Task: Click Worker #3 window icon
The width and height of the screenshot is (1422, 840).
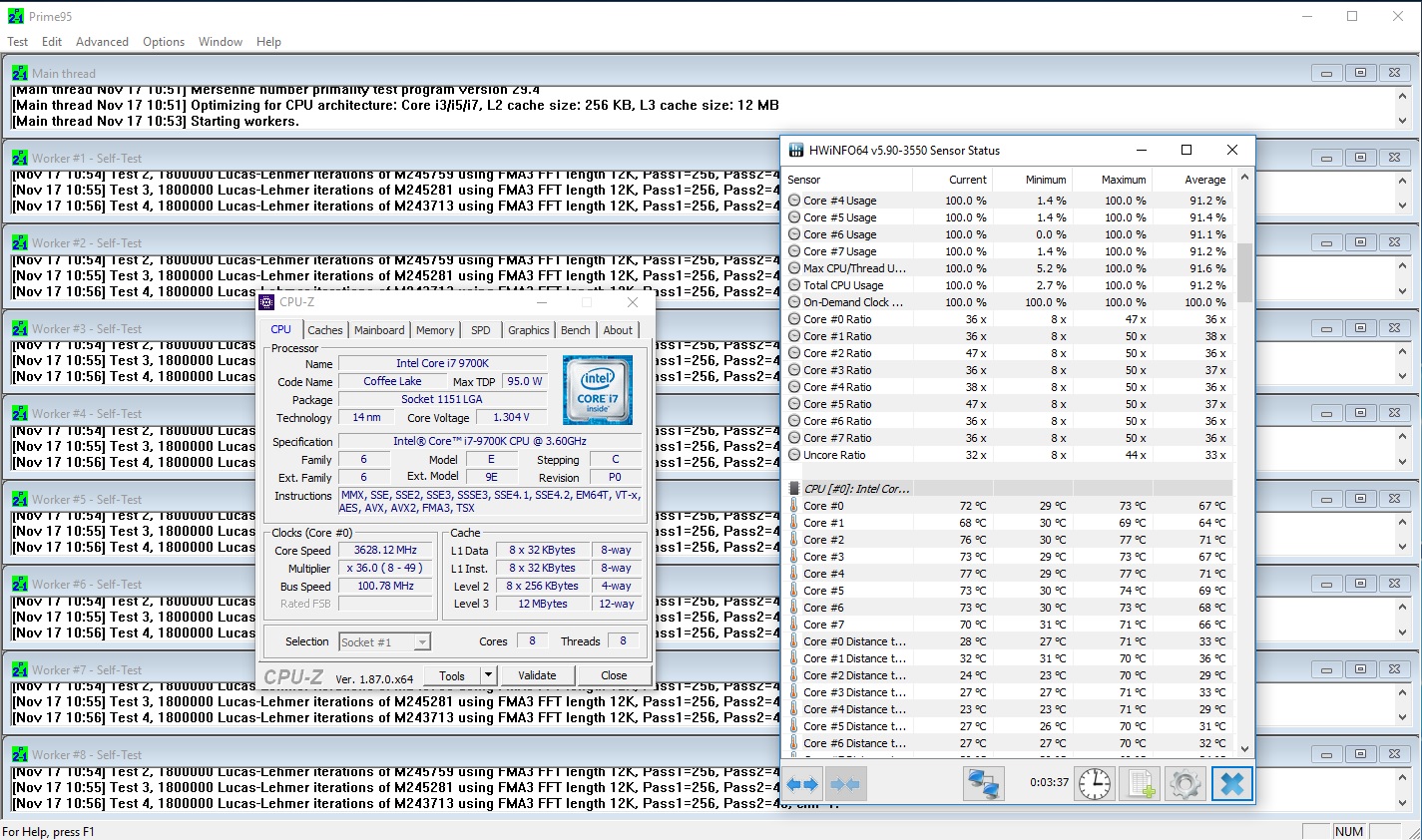Action: pyautogui.click(x=20, y=328)
